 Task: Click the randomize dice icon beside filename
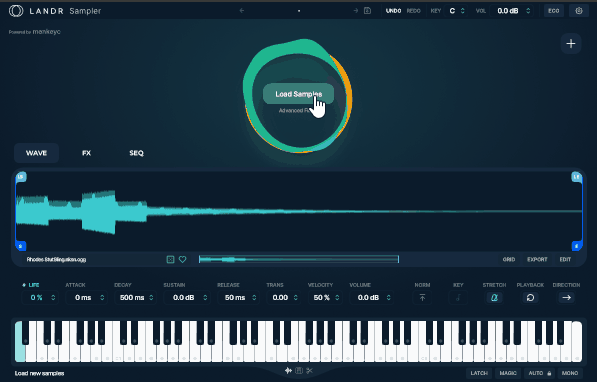[170, 259]
